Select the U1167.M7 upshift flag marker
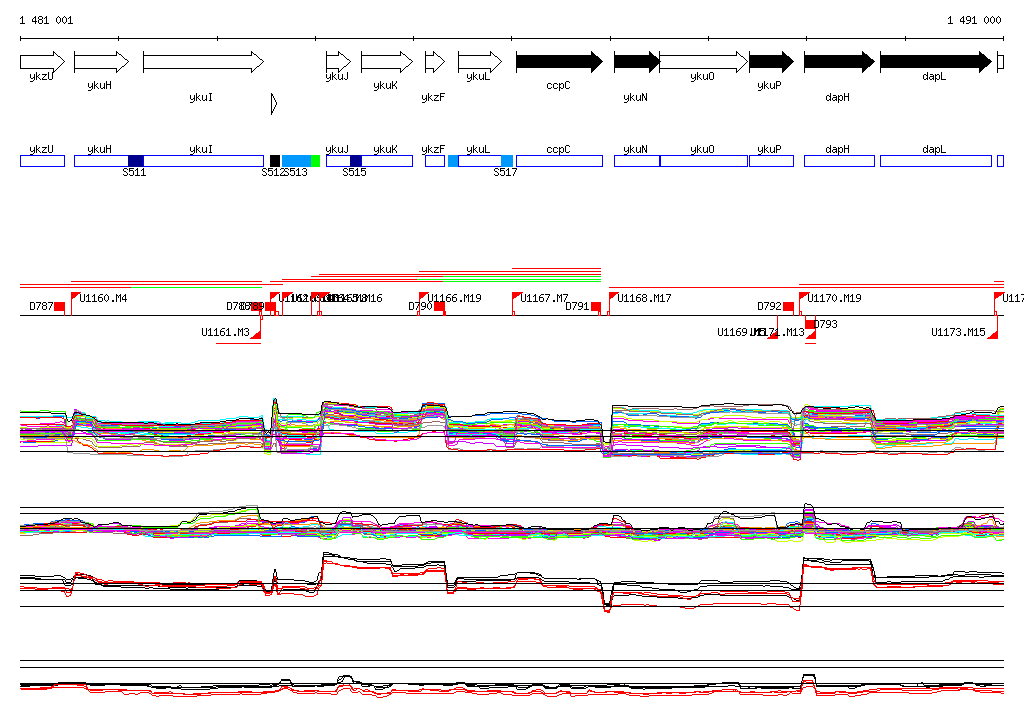This screenshot has height=714, width=1024. coord(517,298)
